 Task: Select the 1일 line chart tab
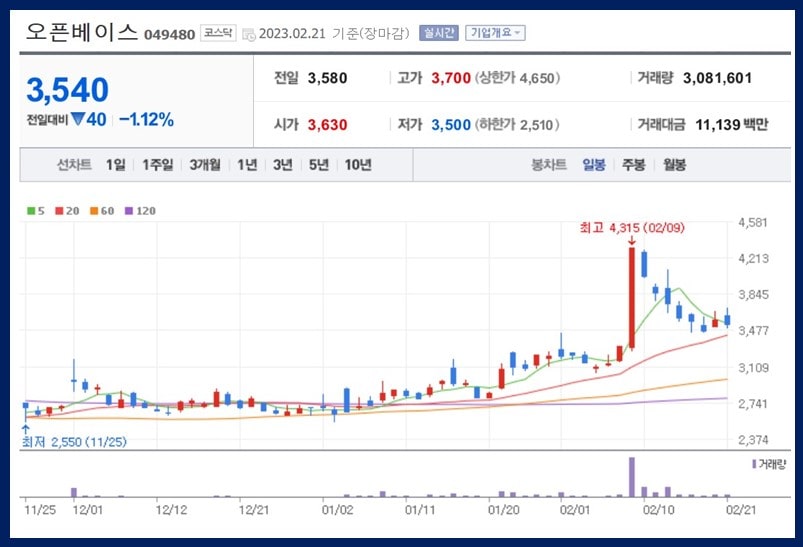116,165
